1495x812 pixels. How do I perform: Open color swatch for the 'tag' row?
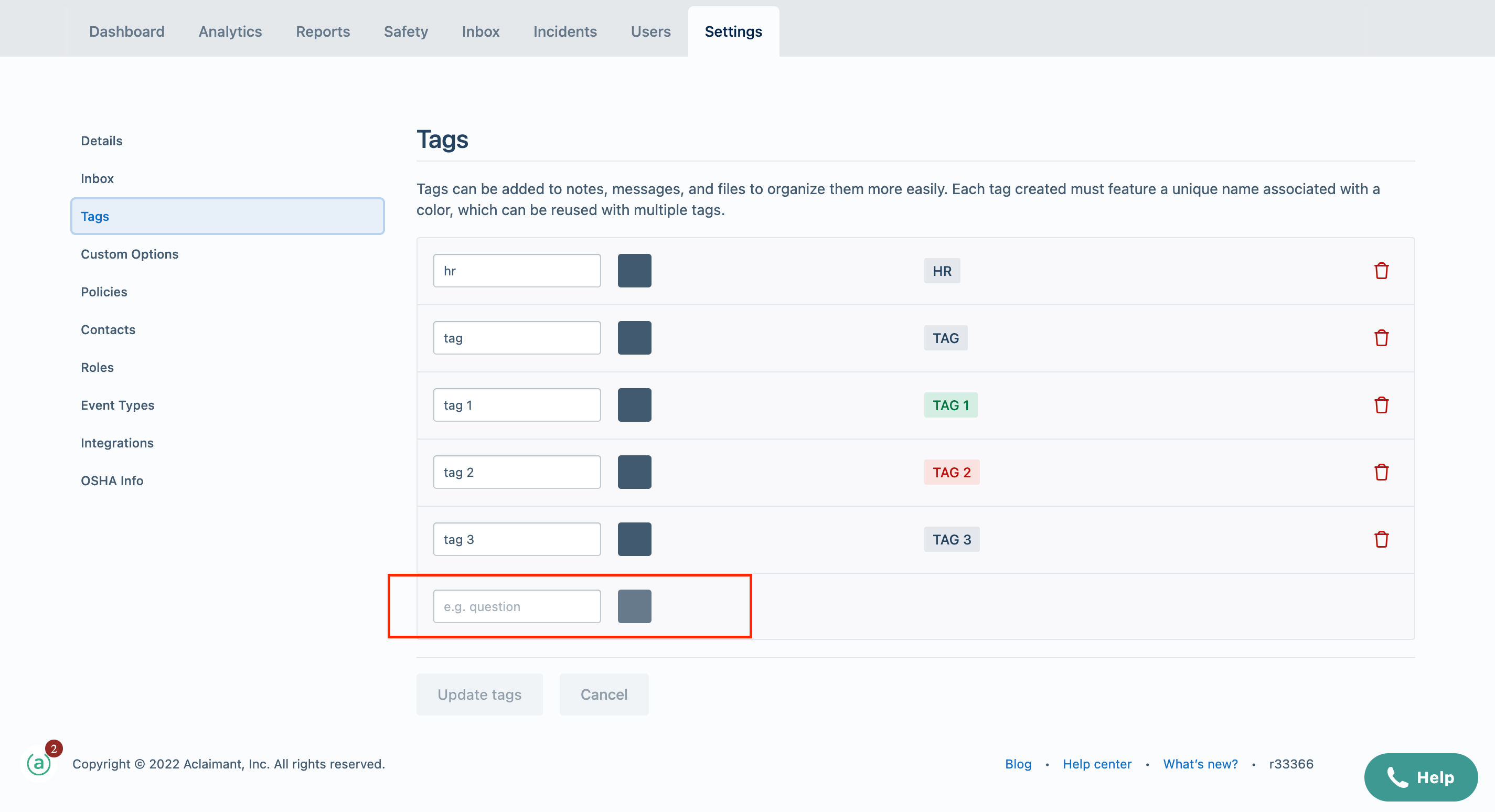click(634, 338)
